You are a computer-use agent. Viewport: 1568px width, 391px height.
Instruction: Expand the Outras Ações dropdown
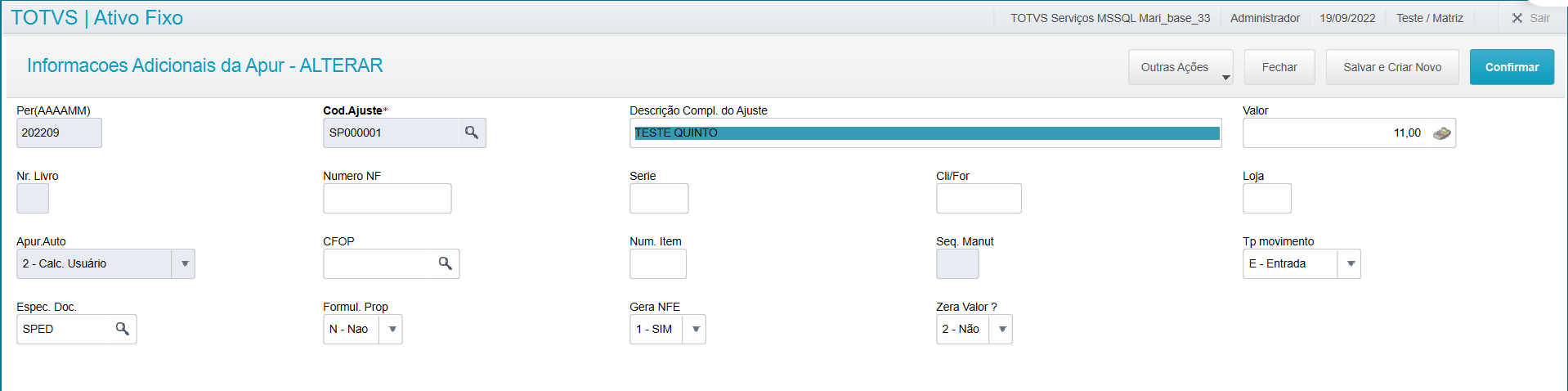click(1180, 67)
